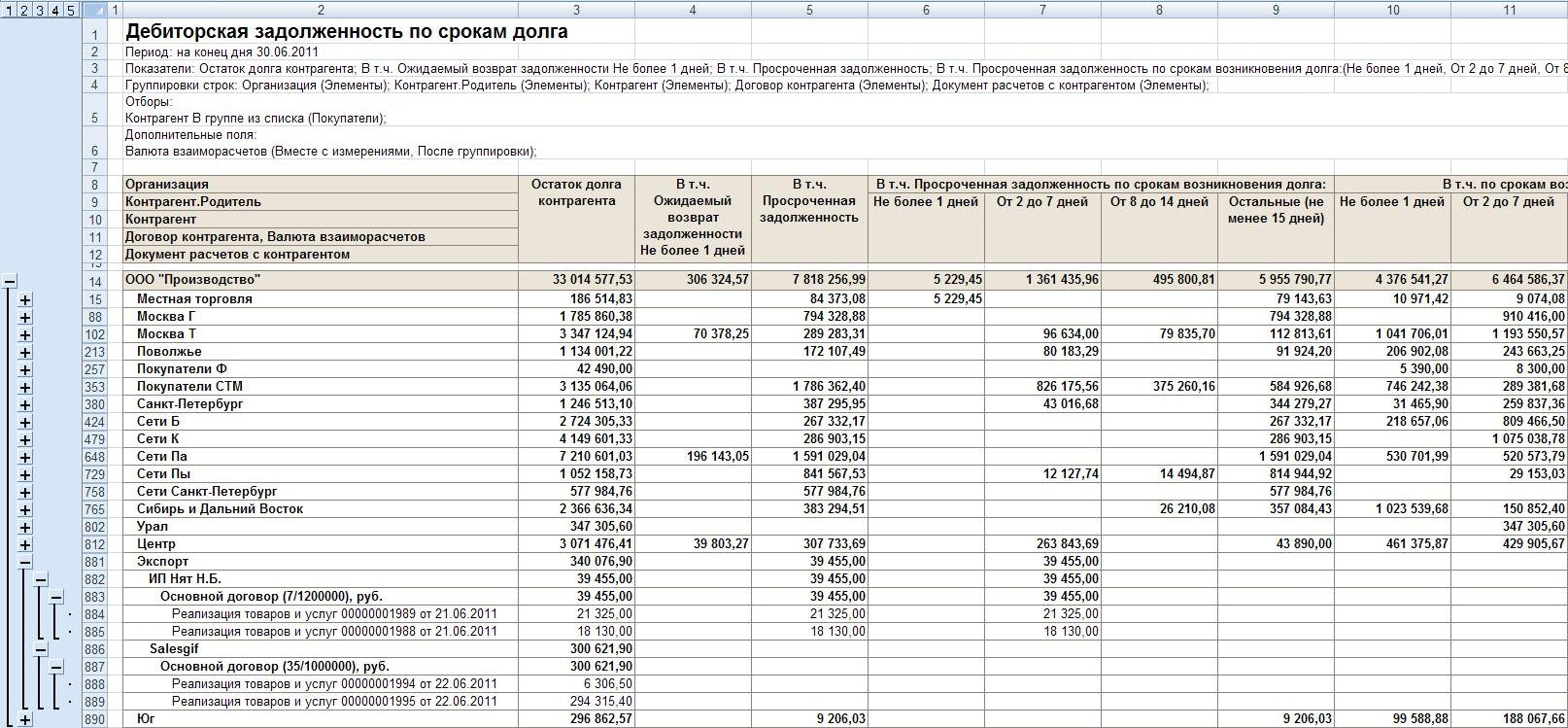This screenshot has height=728, width=1568.
Task: Click outline level 2 button
Action: (x=25, y=10)
